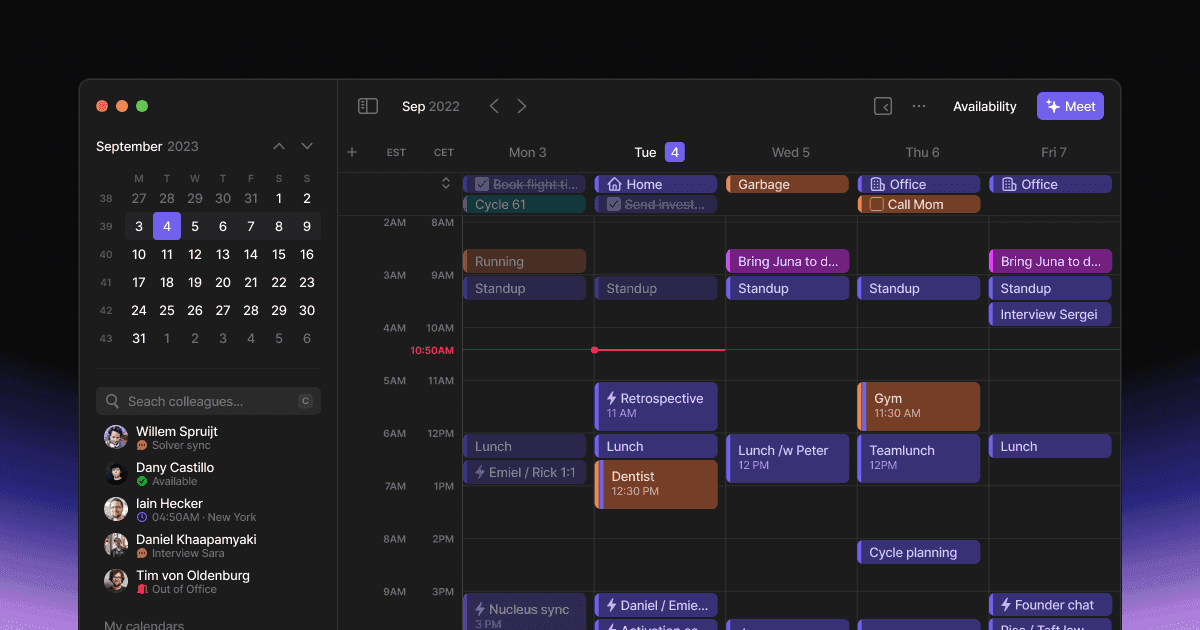The image size is (1200, 630).
Task: Open the three-dot more options menu
Action: pos(919,106)
